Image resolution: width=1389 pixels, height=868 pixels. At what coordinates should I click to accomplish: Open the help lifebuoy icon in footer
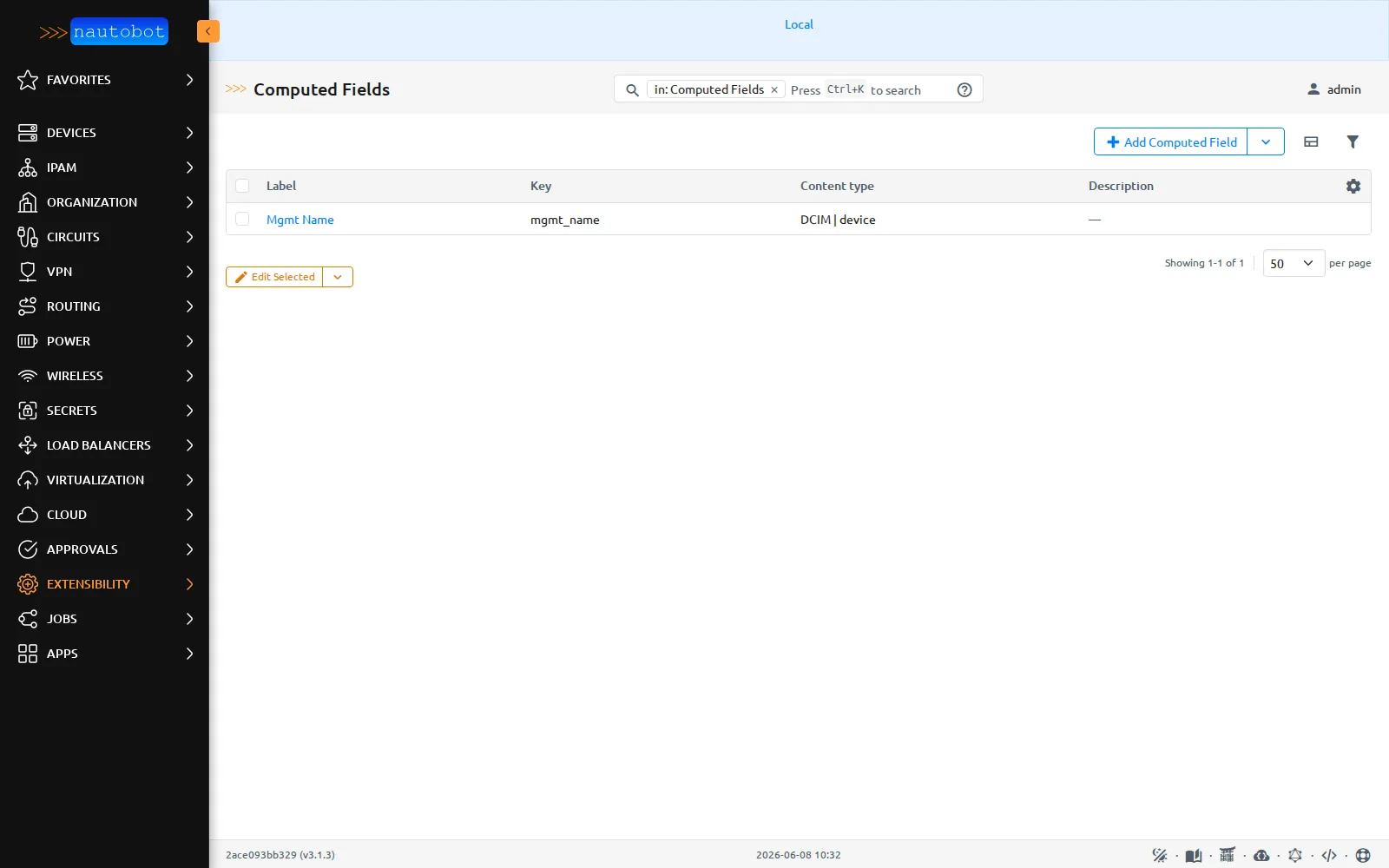1363,855
